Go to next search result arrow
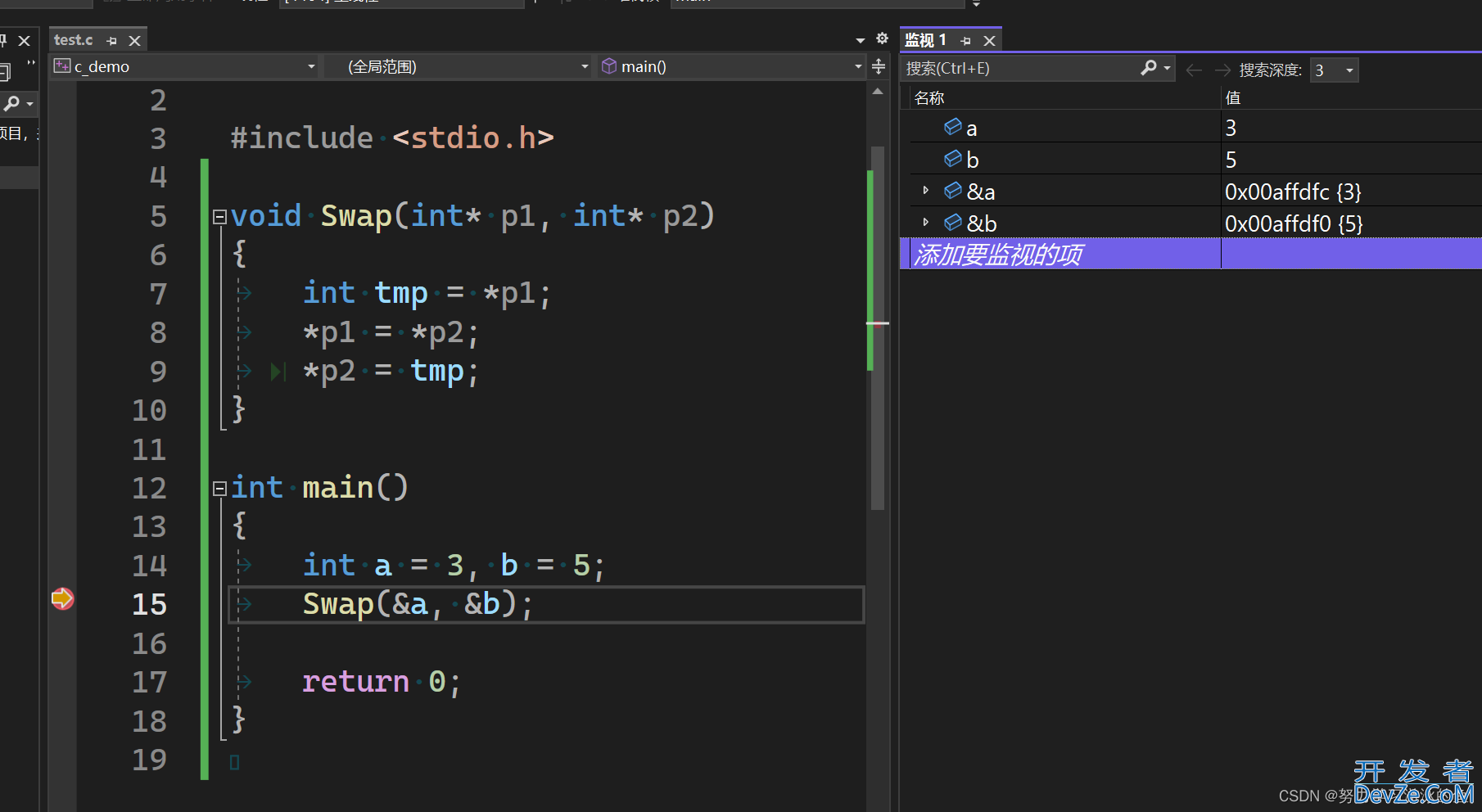This screenshot has height=812, width=1482. 1222,70
